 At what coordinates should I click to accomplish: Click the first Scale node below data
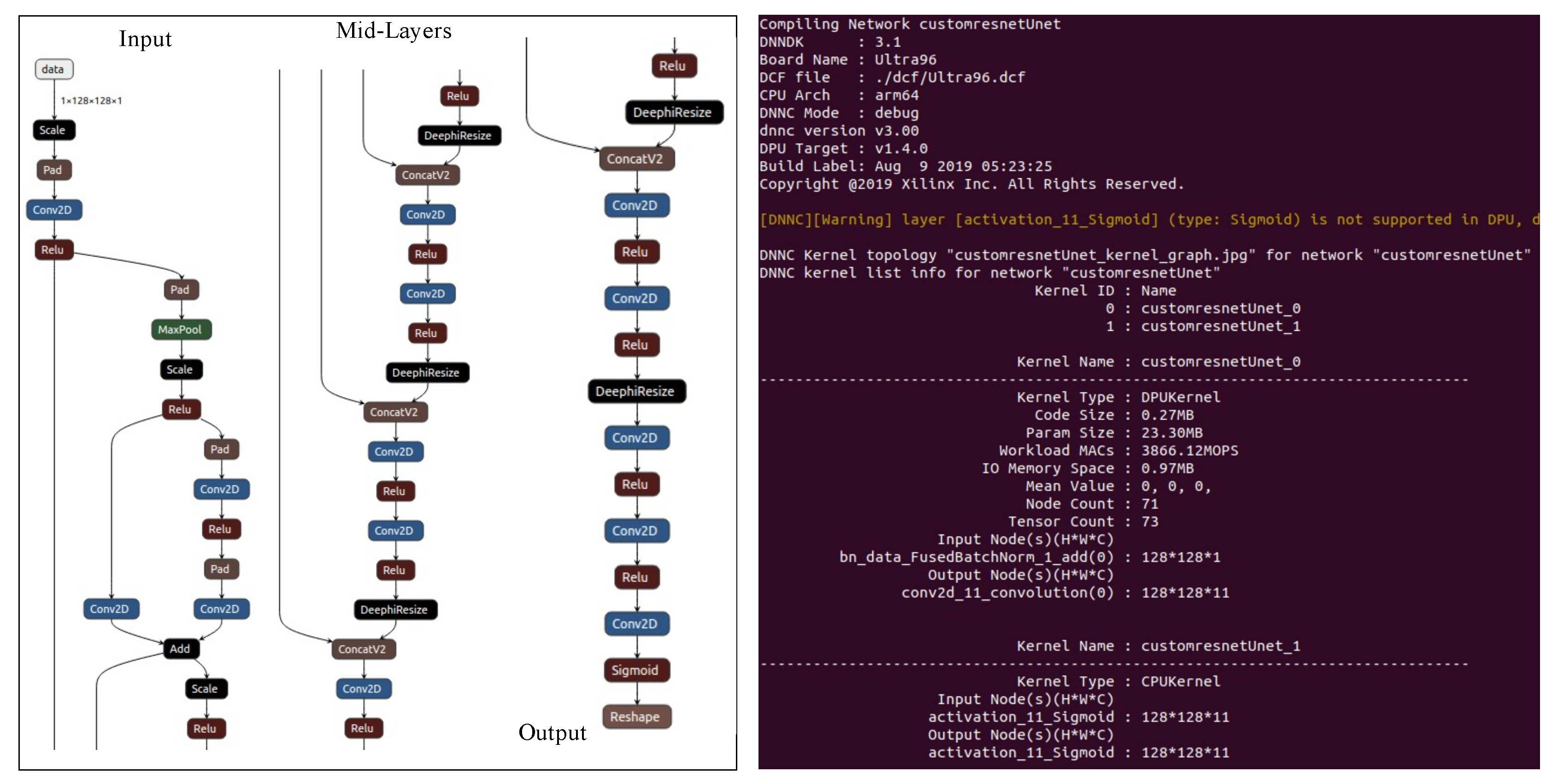[54, 130]
